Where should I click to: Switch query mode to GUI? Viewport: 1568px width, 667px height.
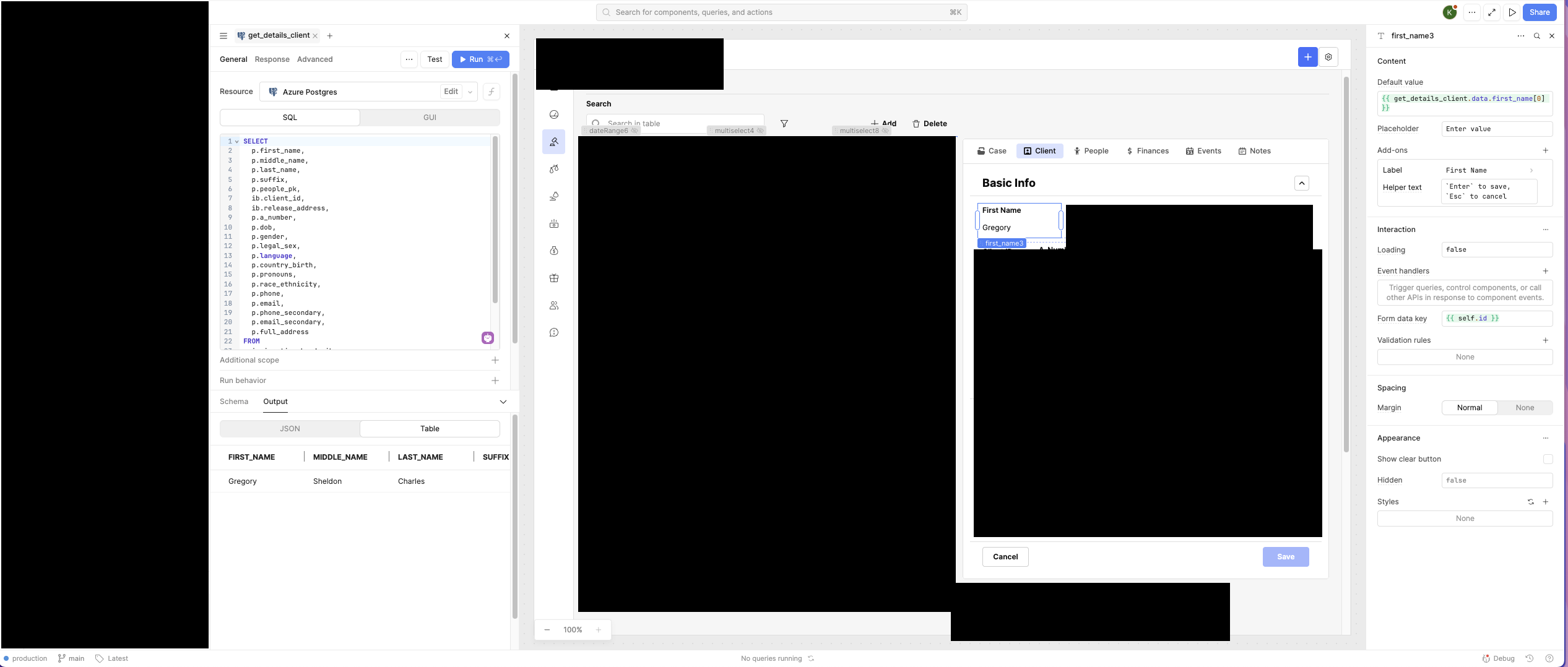pos(430,118)
